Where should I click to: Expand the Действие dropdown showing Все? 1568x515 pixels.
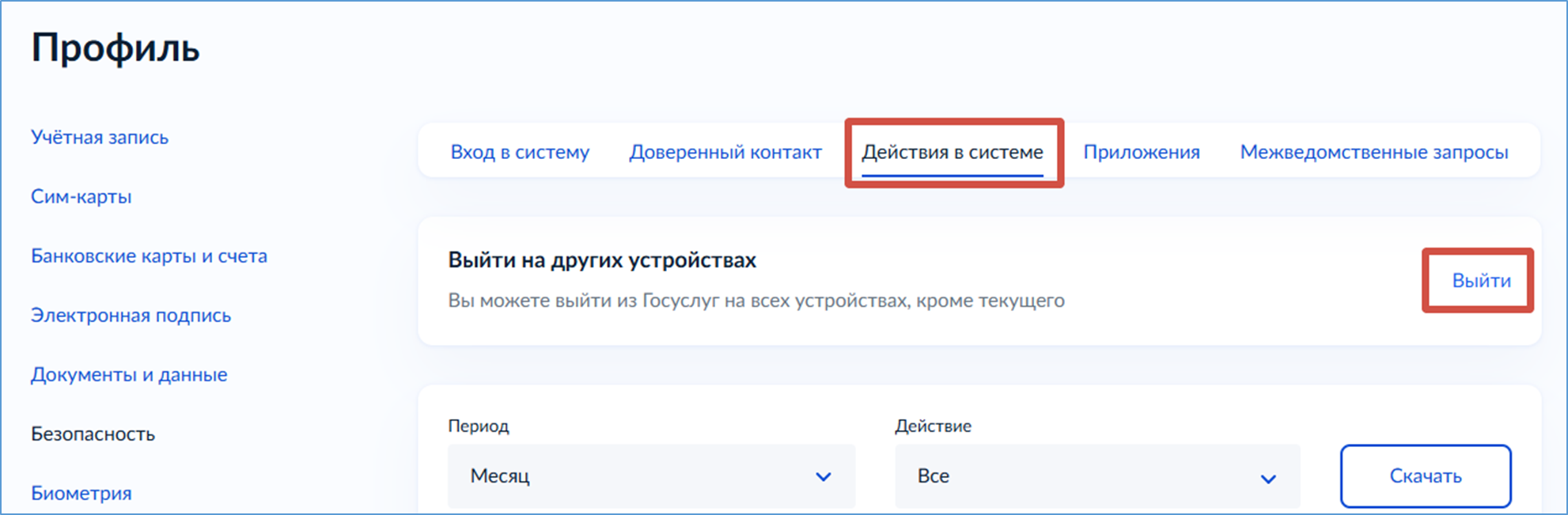[x=1097, y=476]
